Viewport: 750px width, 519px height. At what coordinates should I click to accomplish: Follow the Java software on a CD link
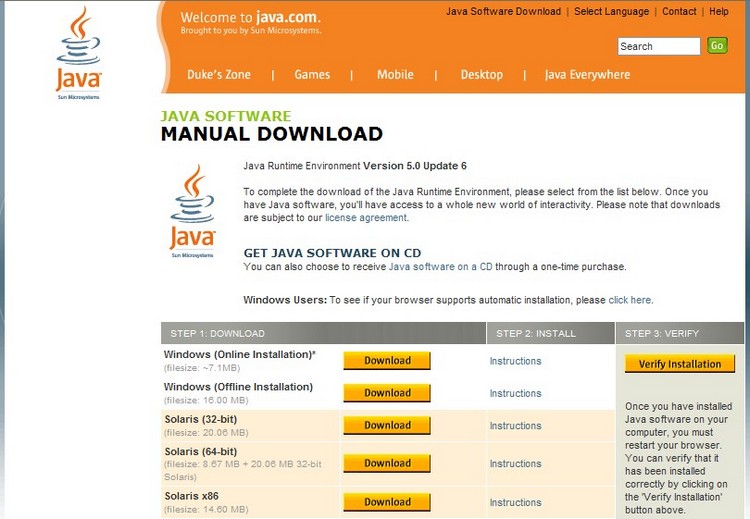(x=441, y=266)
